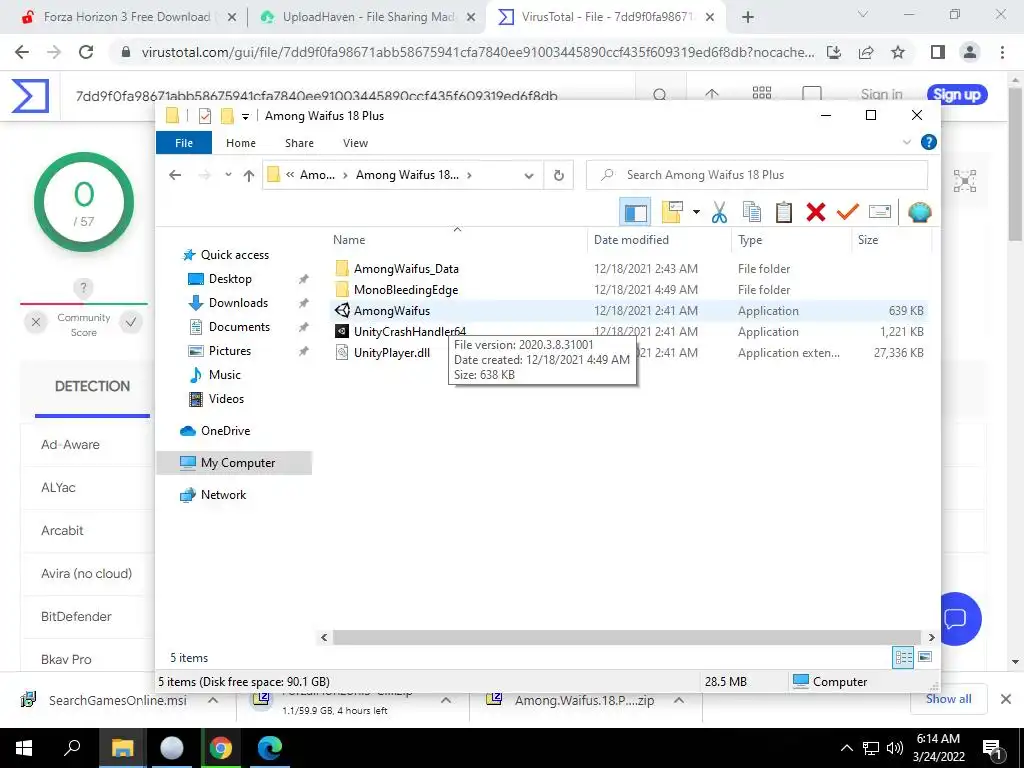Open Microsoft Edge from taskbar
The height and width of the screenshot is (768, 1024).
[269, 748]
